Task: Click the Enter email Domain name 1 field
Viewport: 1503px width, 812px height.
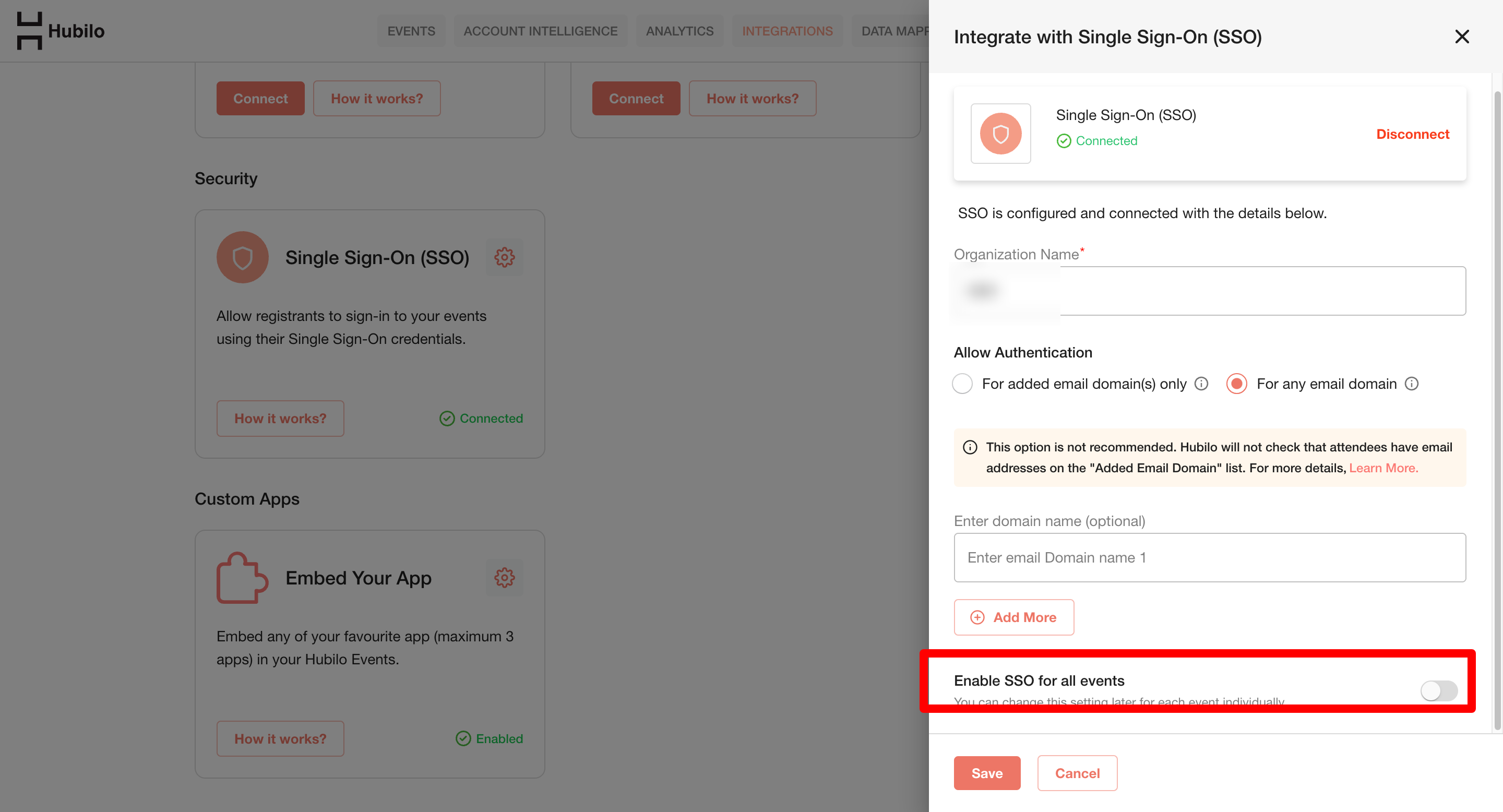Action: [1210, 558]
